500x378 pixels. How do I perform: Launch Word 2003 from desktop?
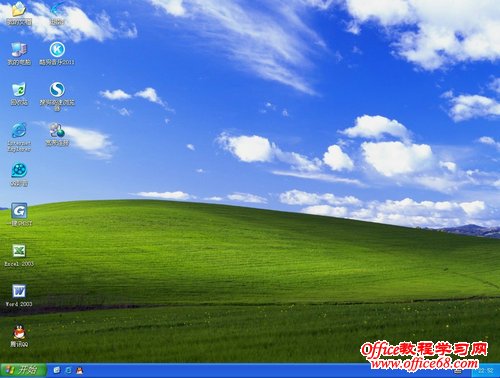coord(19,291)
